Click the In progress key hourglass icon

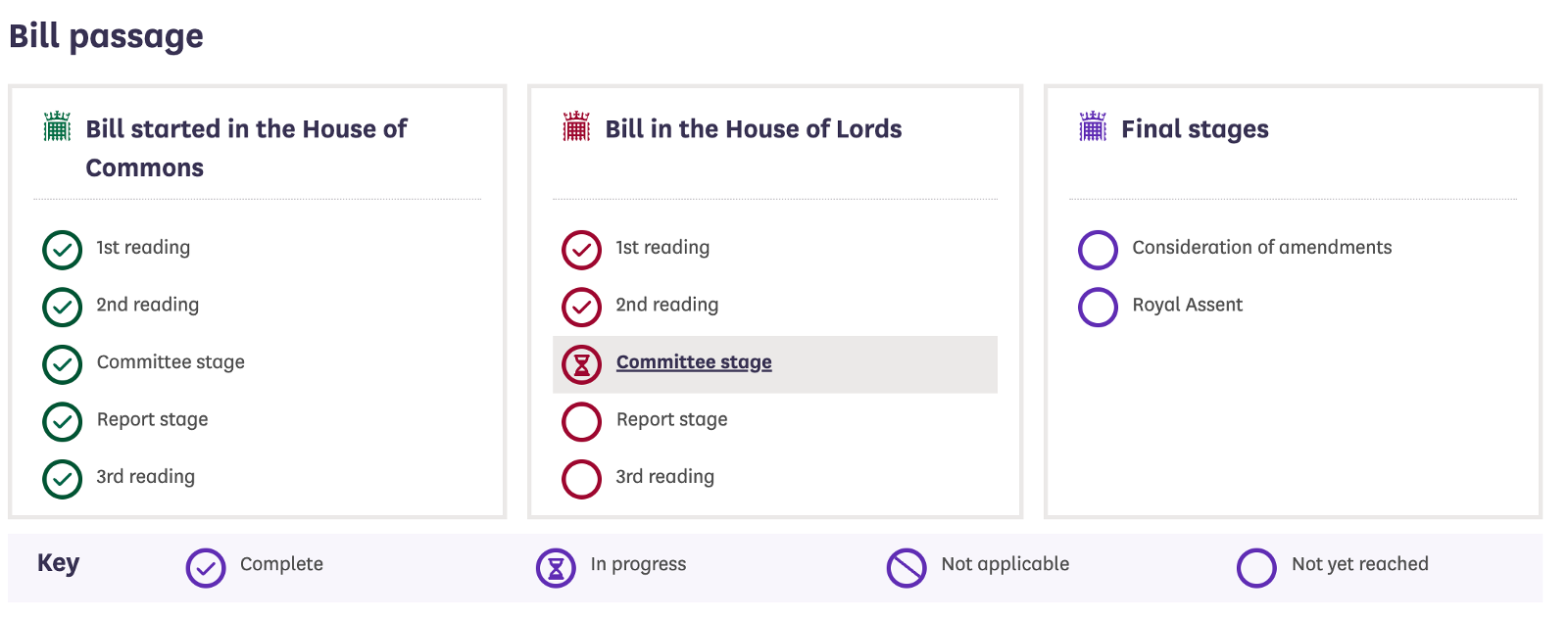pos(556,568)
